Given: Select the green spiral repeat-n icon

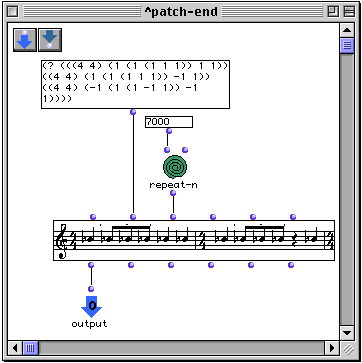Looking at the screenshot, I should (x=175, y=167).
